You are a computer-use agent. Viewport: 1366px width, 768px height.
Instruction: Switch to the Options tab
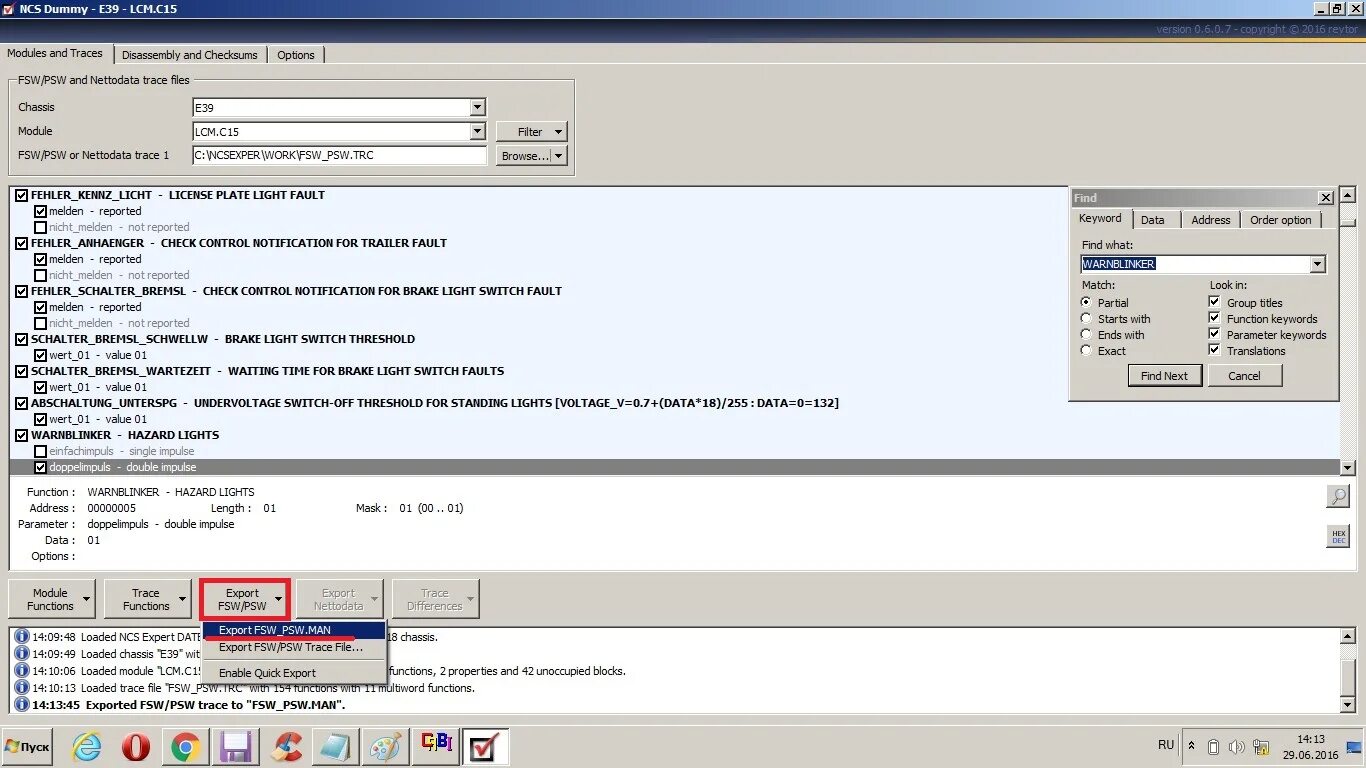(x=296, y=55)
